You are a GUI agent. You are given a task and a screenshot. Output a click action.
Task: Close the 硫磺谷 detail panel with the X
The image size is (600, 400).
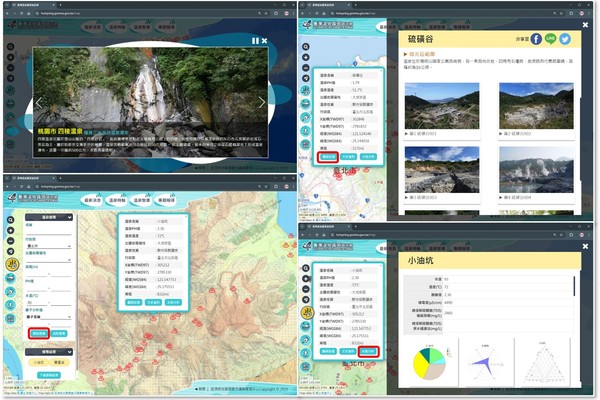point(585,25)
